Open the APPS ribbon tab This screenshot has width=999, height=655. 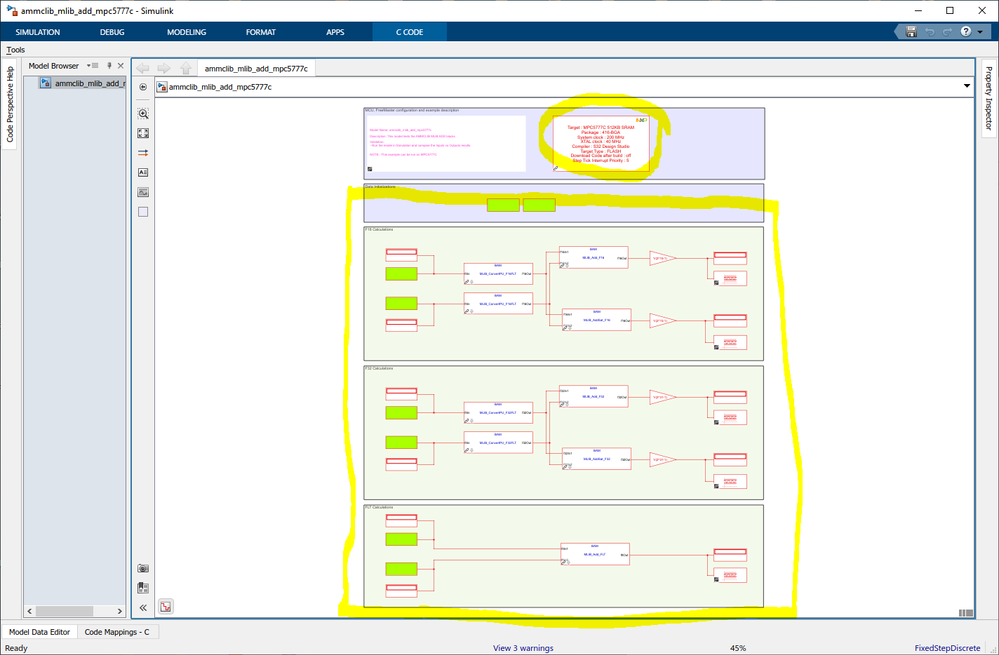335,32
